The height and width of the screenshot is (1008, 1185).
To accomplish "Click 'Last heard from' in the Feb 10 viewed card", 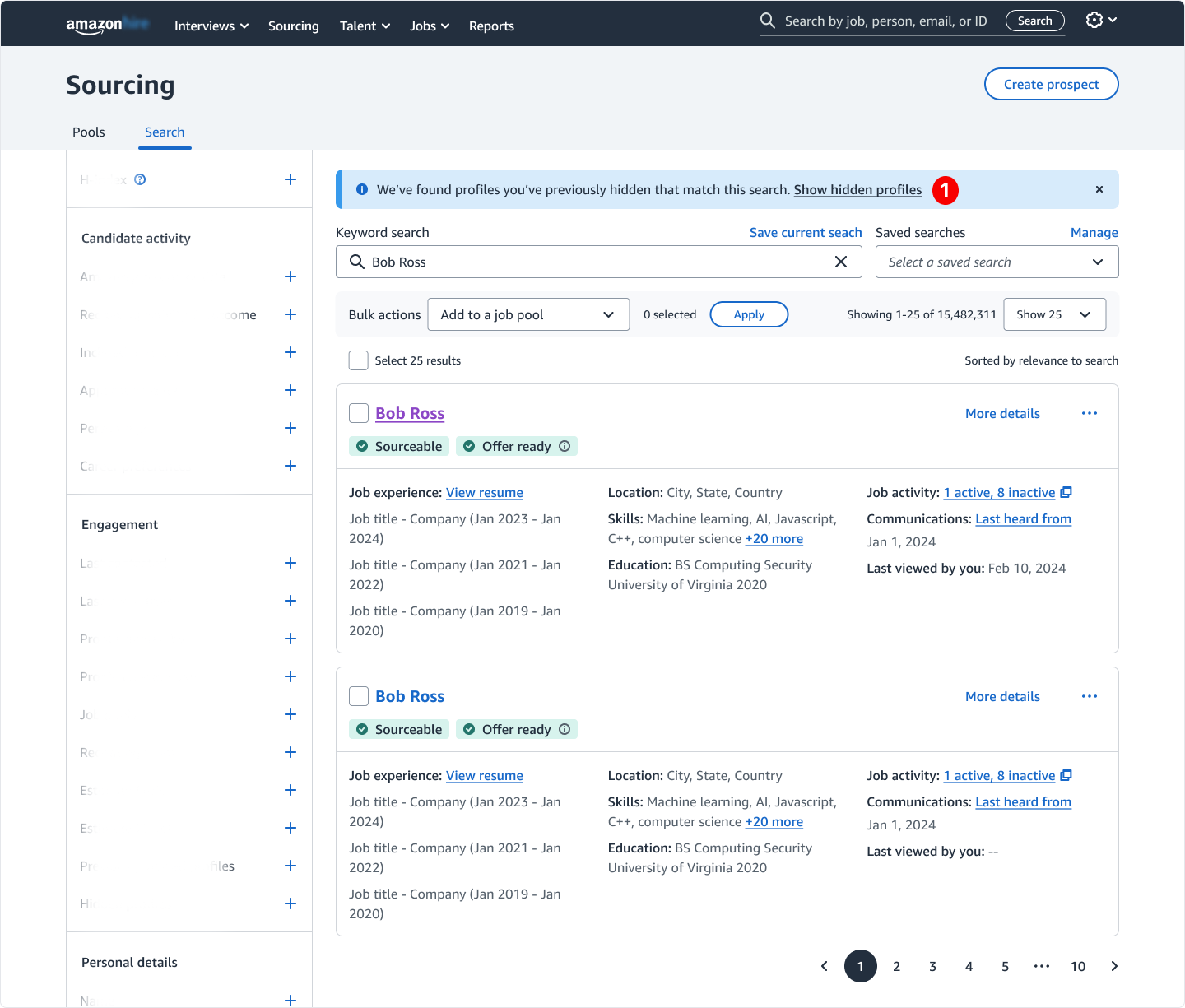I will pyautogui.click(x=1024, y=518).
